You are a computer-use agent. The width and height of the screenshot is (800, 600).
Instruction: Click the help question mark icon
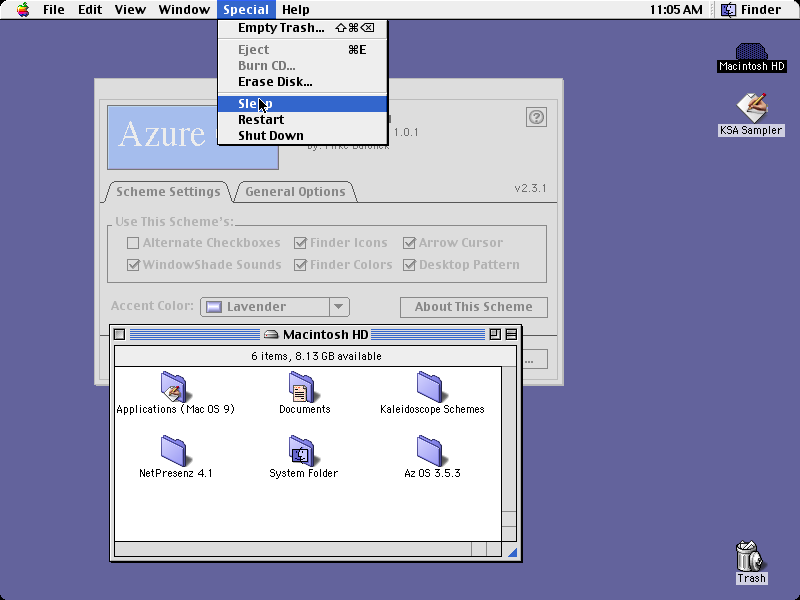coord(536,117)
